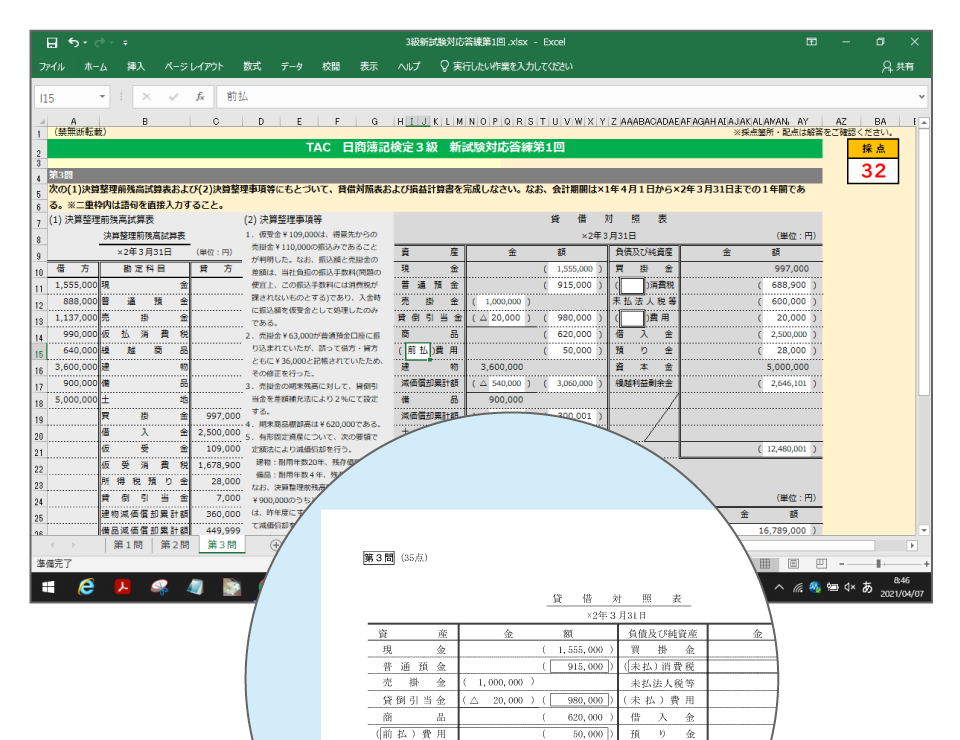Open the 数式 ribbon tab

[x=252, y=67]
